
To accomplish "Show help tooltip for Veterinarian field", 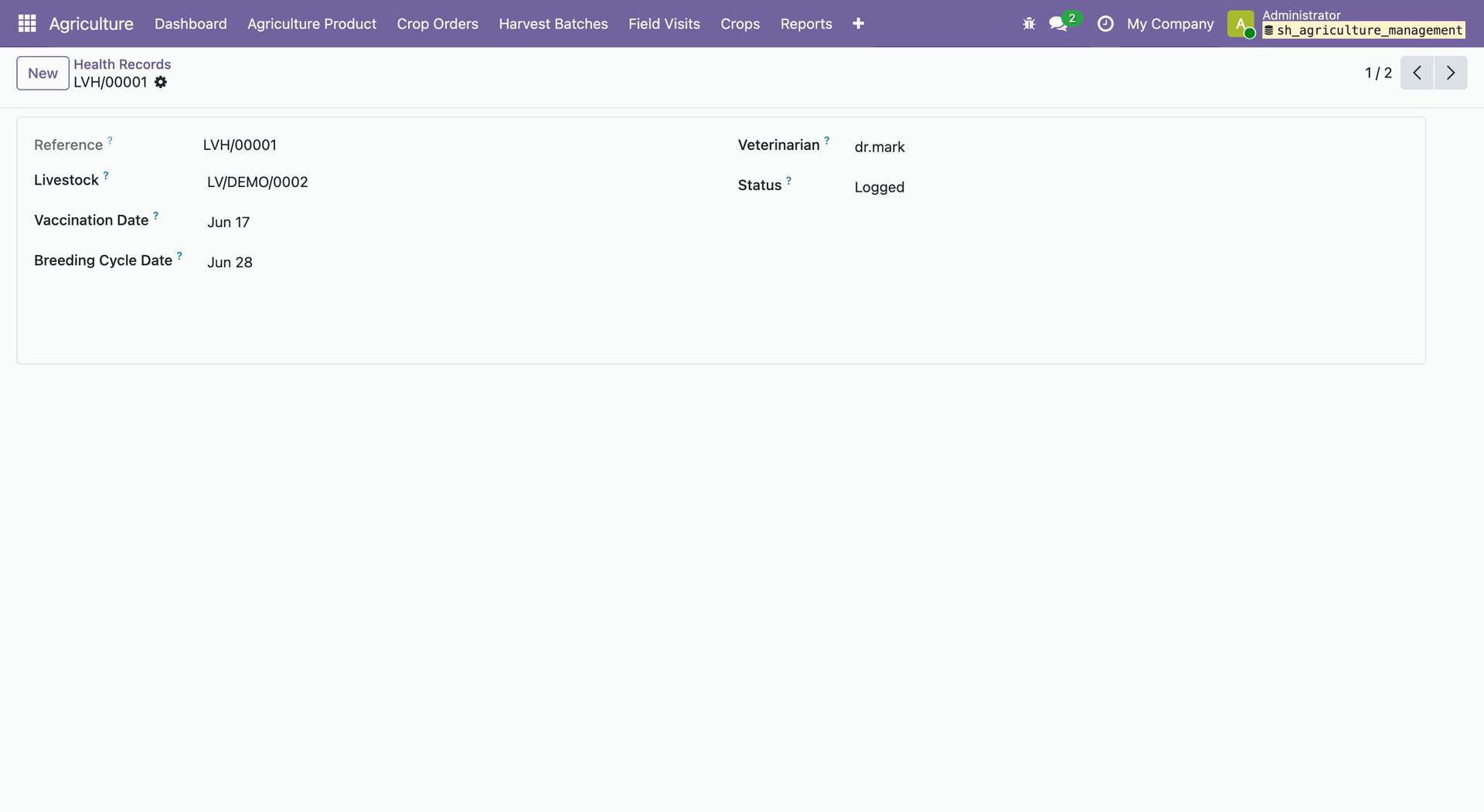I will tap(827, 141).
